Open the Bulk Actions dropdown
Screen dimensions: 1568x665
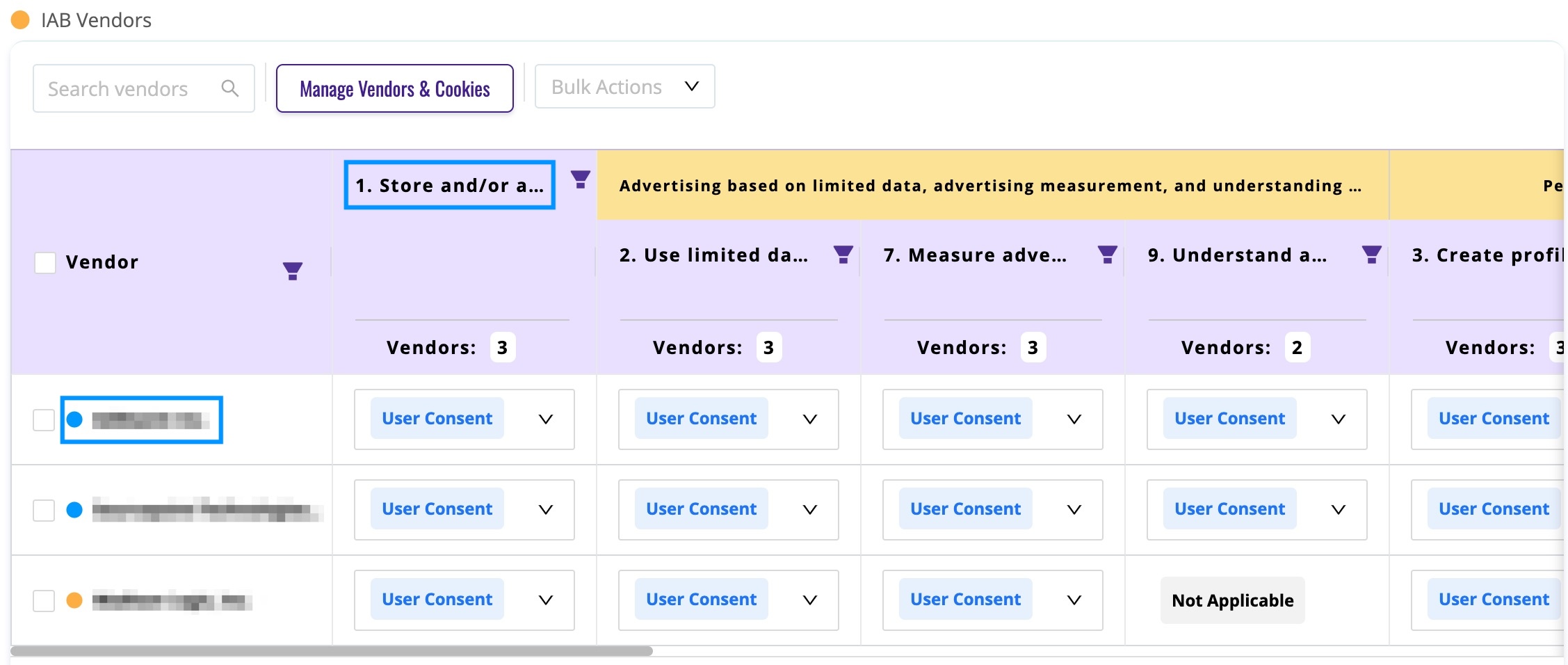coord(624,86)
